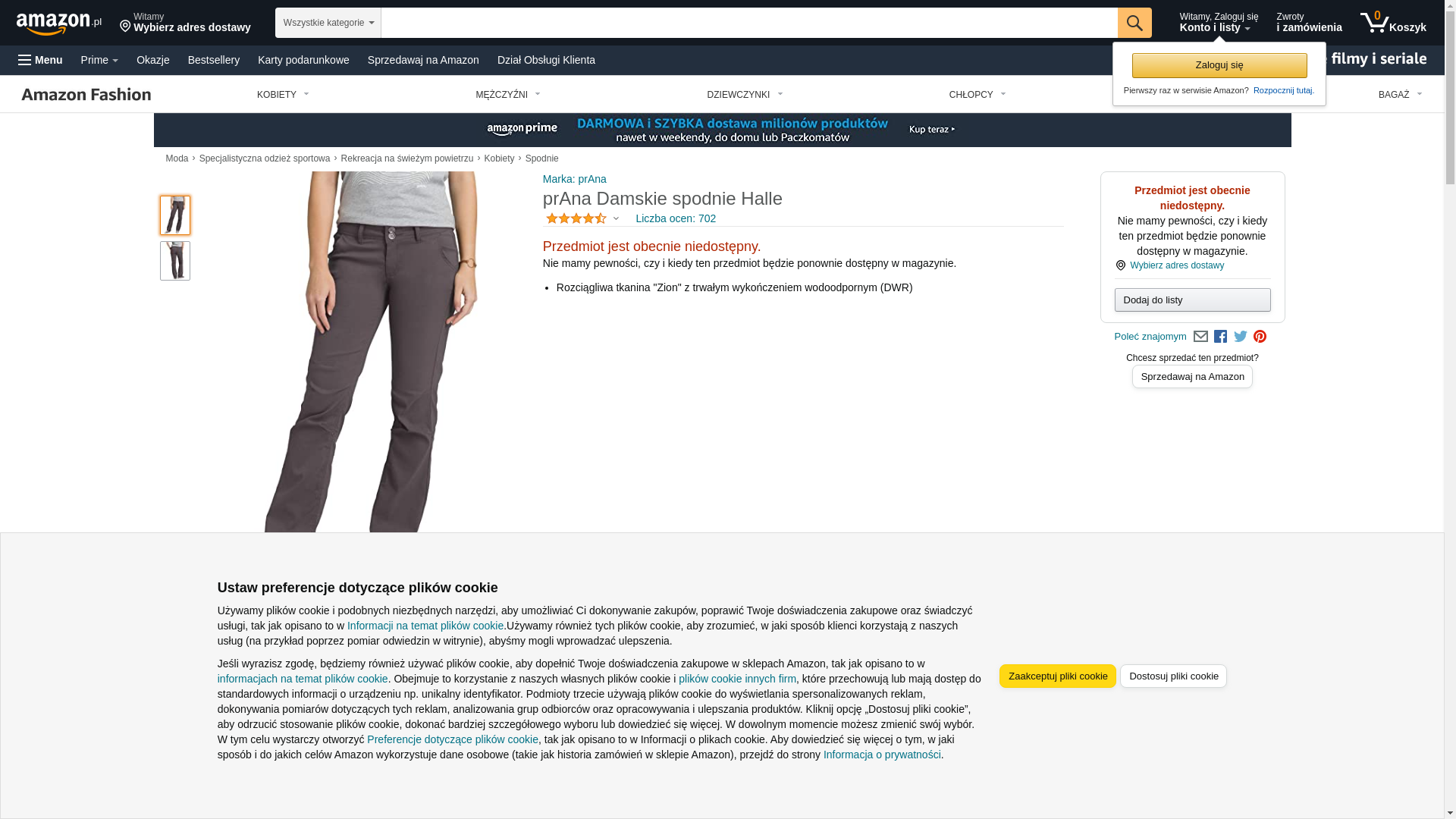The height and width of the screenshot is (819, 1456).
Task: Open the Liczba ocen: 702 reviews link
Action: coord(676,218)
